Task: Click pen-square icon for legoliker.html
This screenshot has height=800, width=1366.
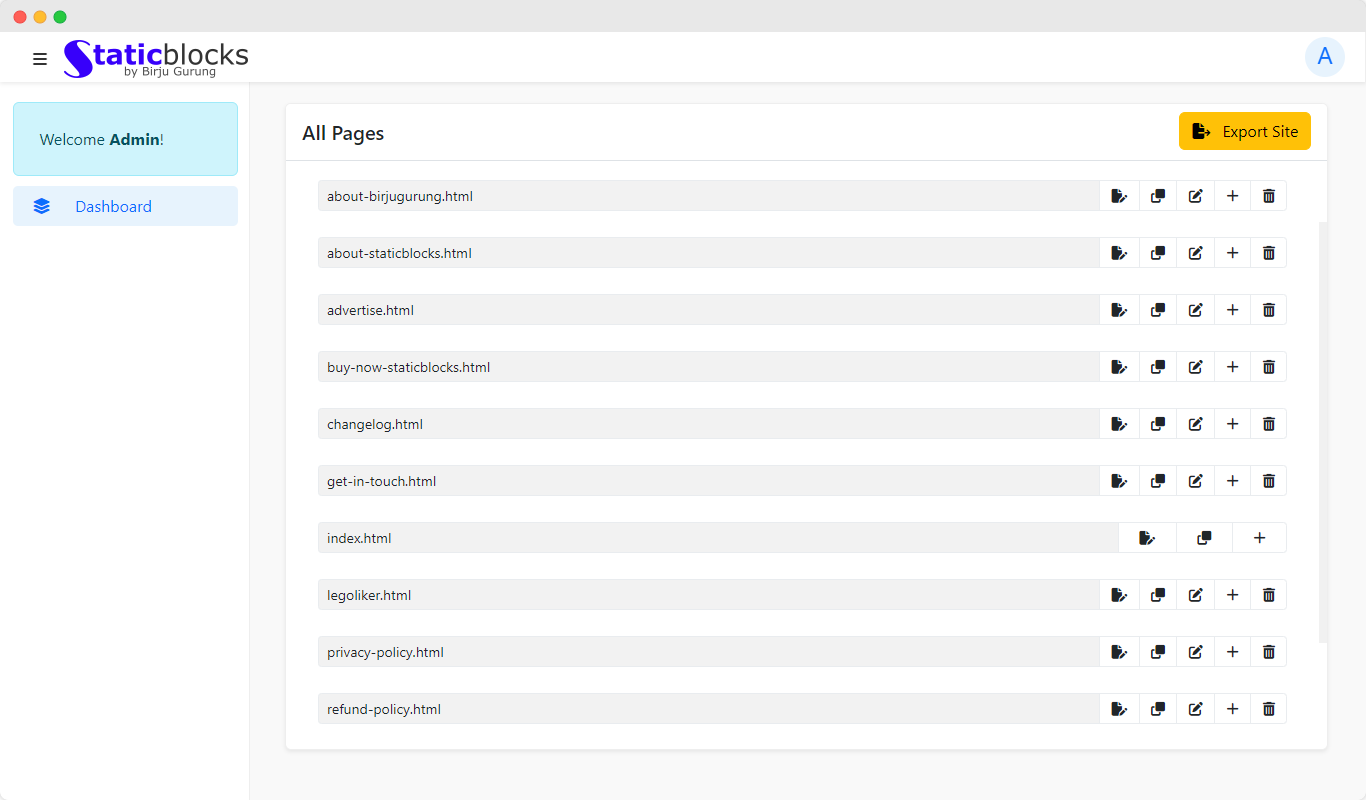Action: click(1195, 595)
